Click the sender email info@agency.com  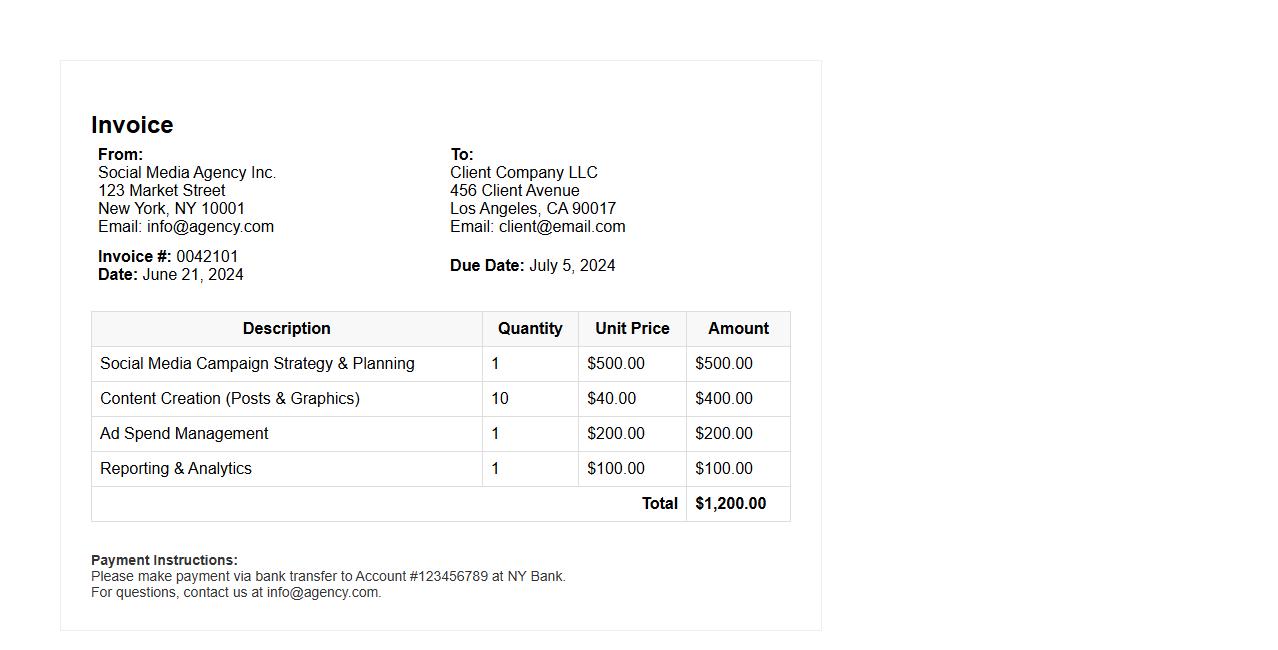tap(210, 227)
